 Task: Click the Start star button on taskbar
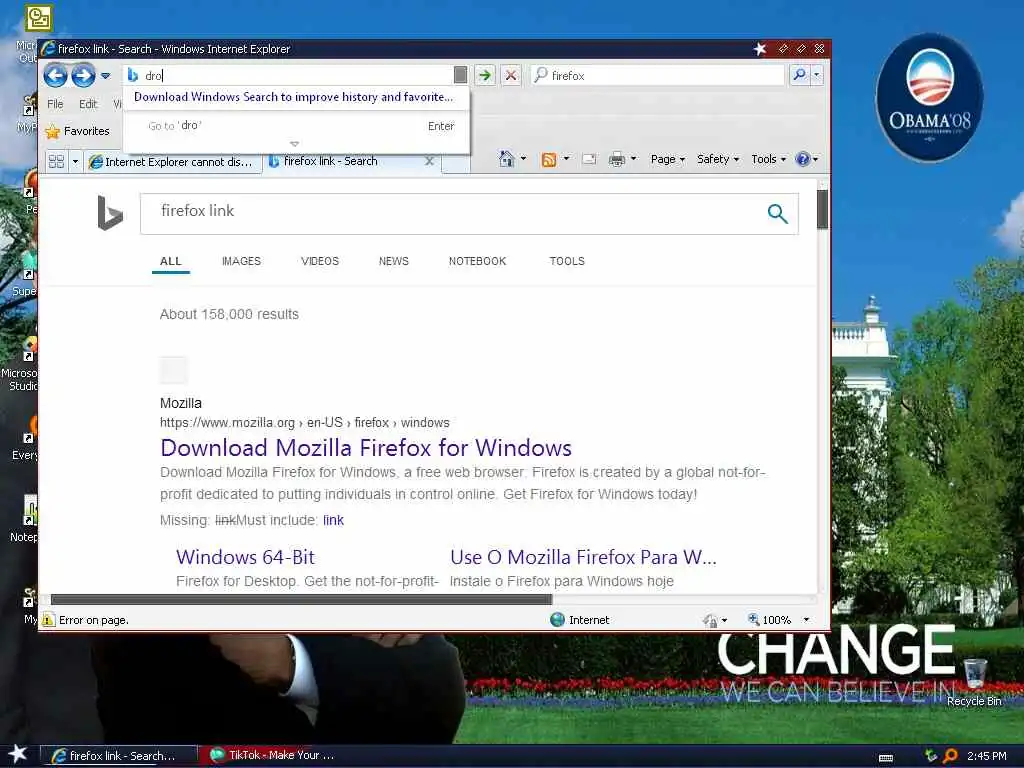[18, 754]
